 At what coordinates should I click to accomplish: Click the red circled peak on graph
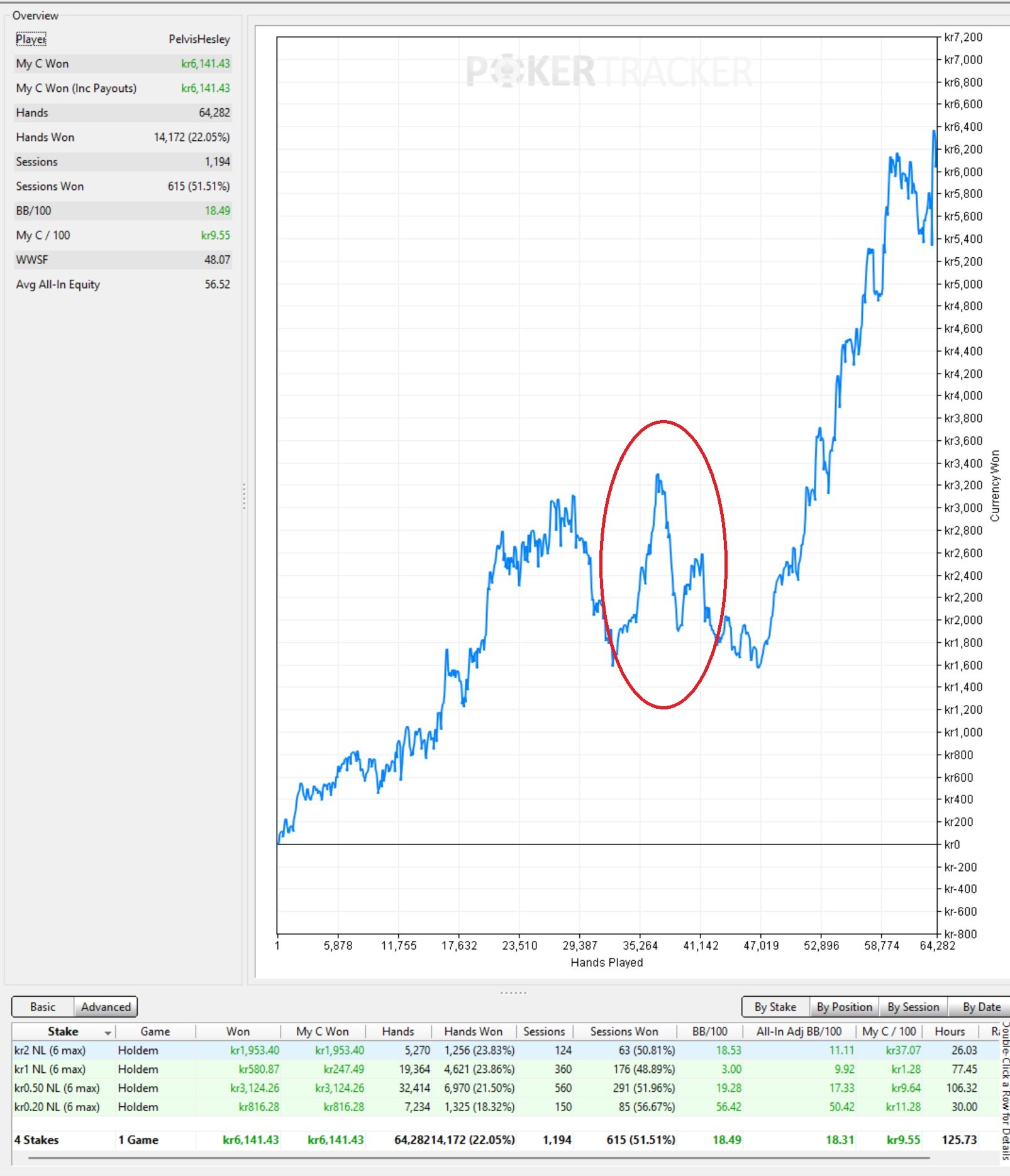(x=658, y=476)
